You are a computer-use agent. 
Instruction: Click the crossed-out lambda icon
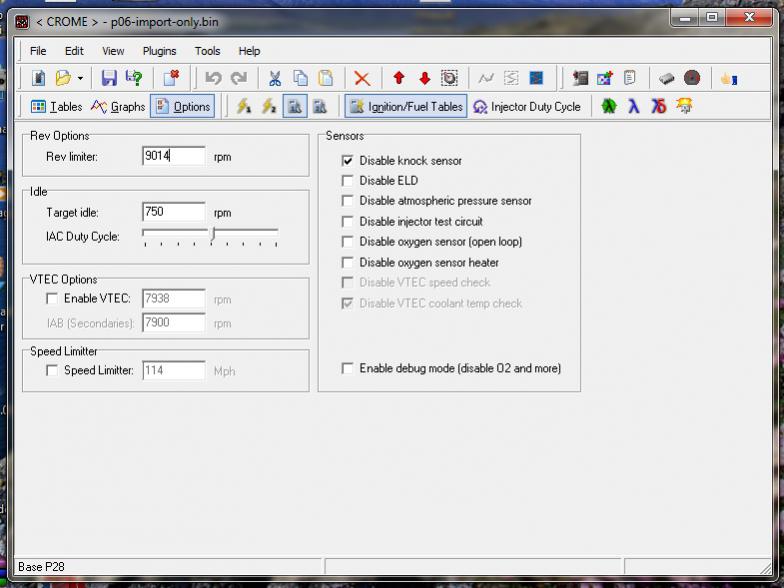coord(658,106)
